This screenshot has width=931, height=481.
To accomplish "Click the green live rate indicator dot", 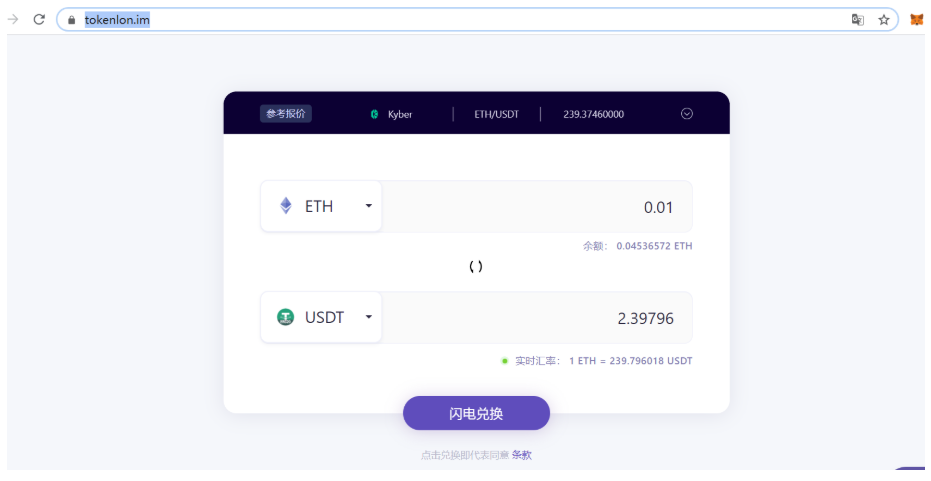I will [x=505, y=360].
